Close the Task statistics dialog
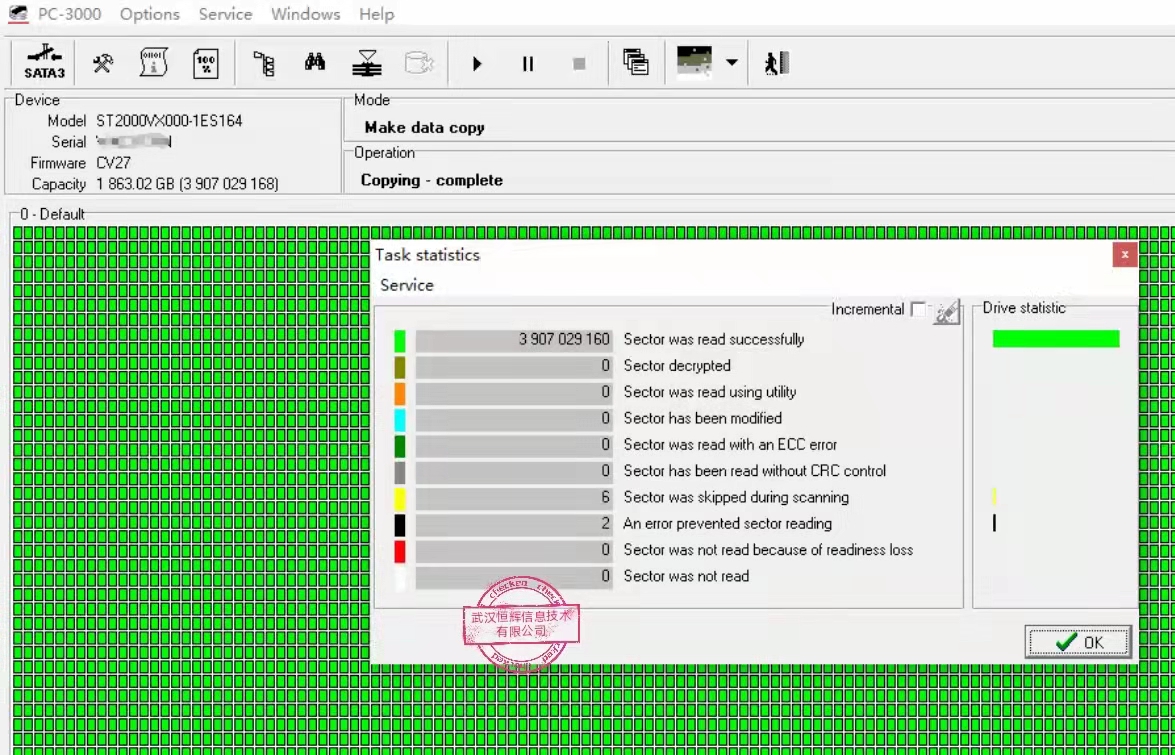Viewport: 1175px width, 755px height. (x=1125, y=255)
